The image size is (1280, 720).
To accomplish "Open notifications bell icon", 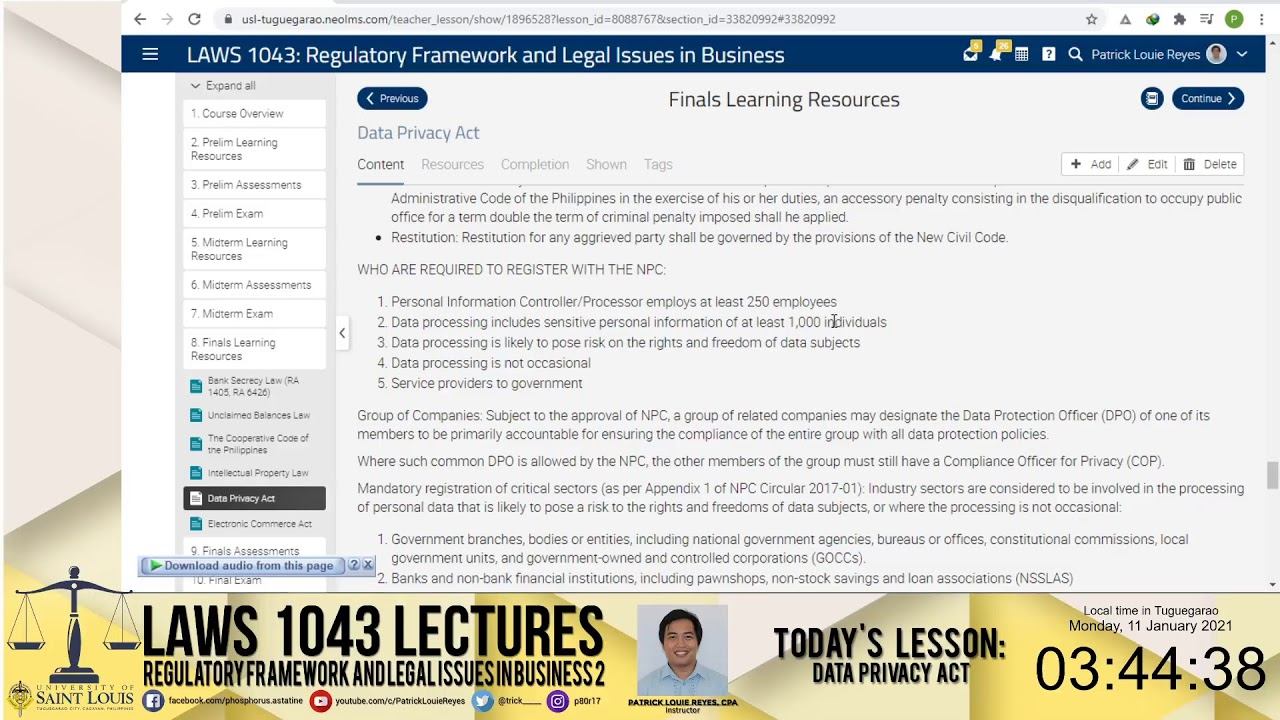I will 996,54.
